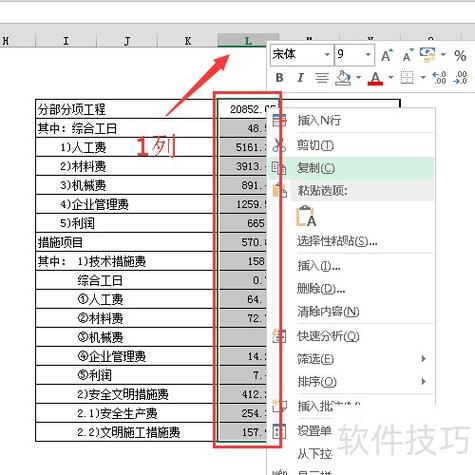The height and width of the screenshot is (475, 475).
Task: Open 选择性粘贴(S)... dialog
Action: point(352,241)
